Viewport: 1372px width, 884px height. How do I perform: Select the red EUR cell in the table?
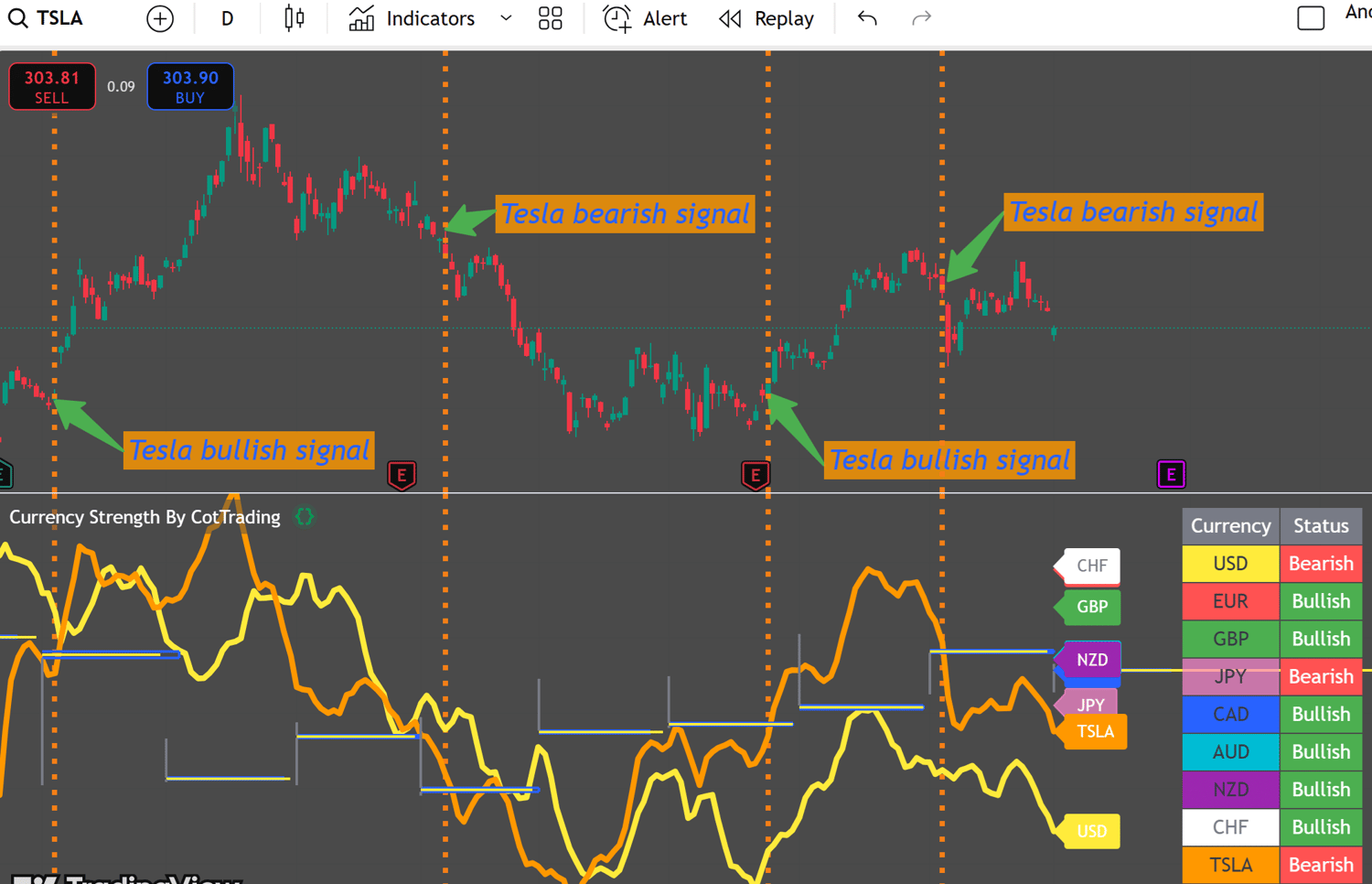point(1230,601)
